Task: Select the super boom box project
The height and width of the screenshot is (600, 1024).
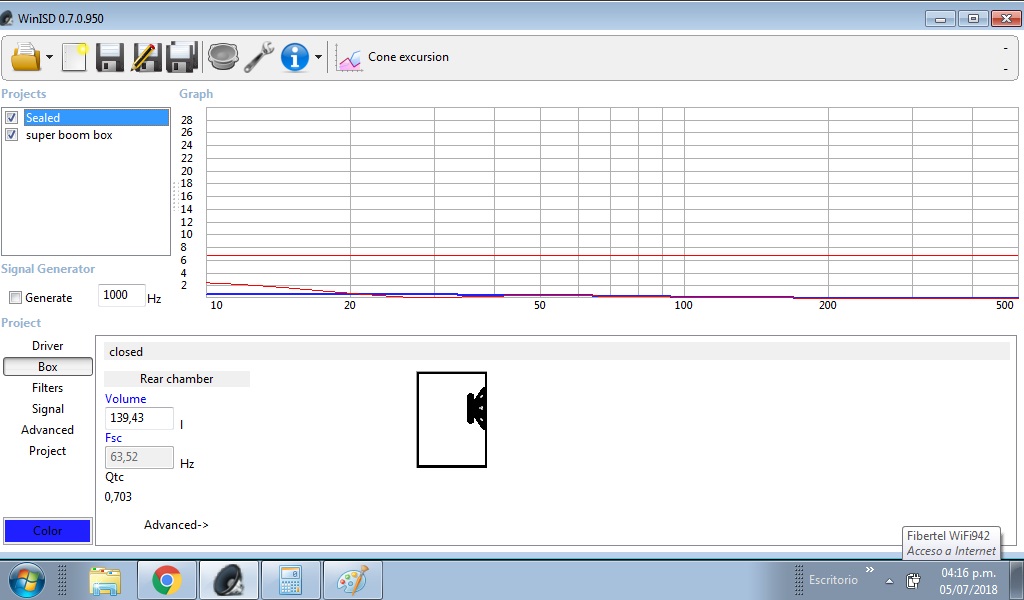Action: pos(69,135)
